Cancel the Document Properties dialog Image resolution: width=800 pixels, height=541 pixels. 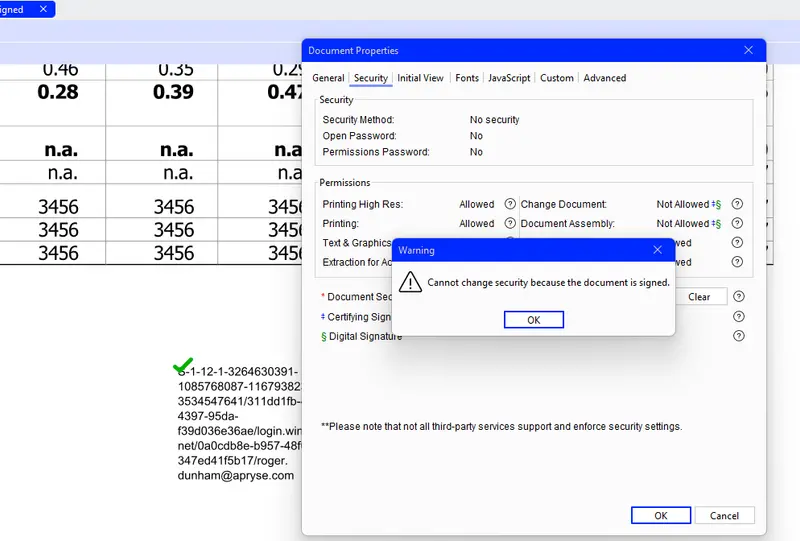pyautogui.click(x=724, y=515)
